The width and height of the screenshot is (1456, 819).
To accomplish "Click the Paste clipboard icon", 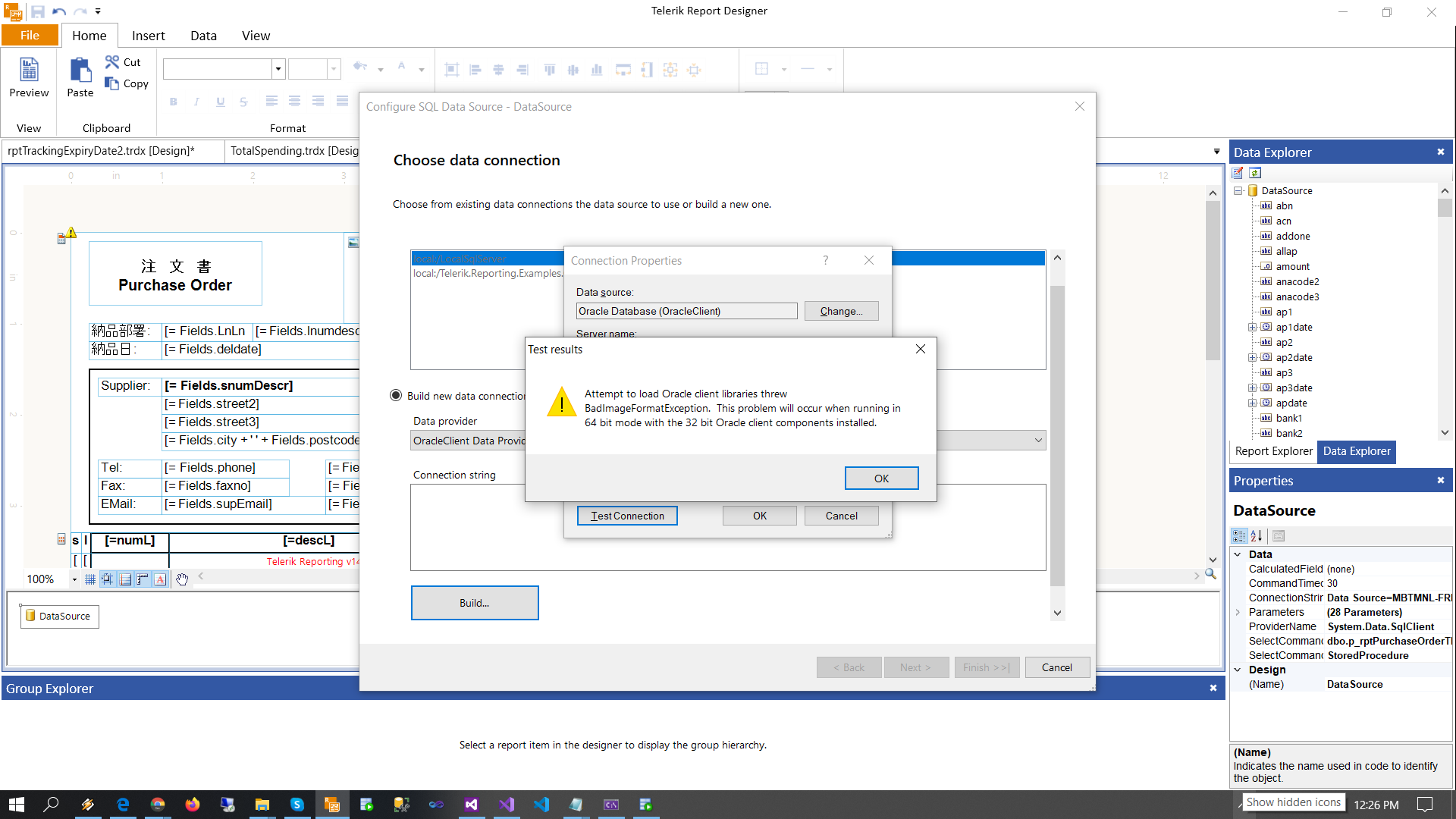I will coord(80,71).
